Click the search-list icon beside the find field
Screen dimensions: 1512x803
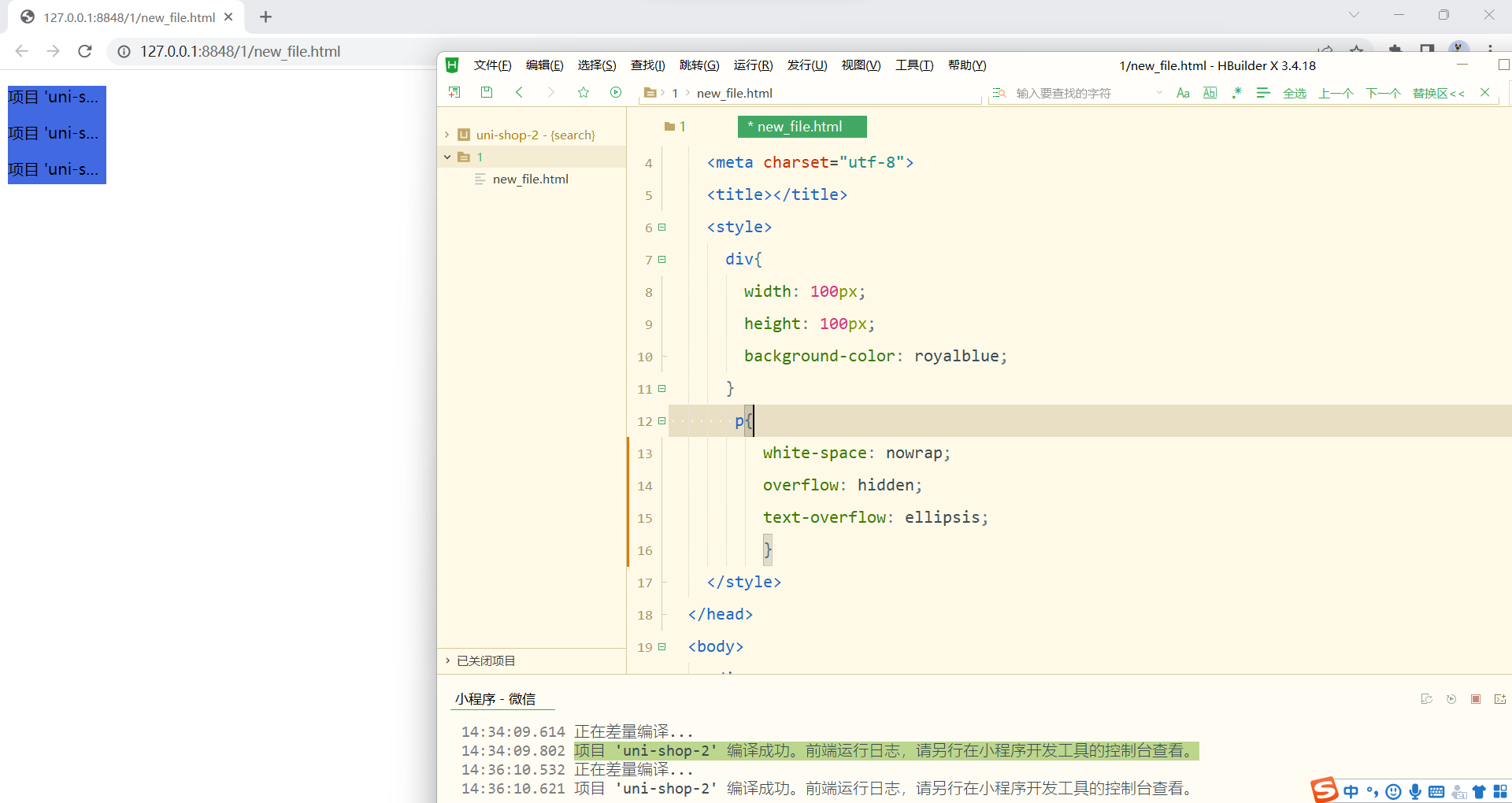(x=999, y=93)
